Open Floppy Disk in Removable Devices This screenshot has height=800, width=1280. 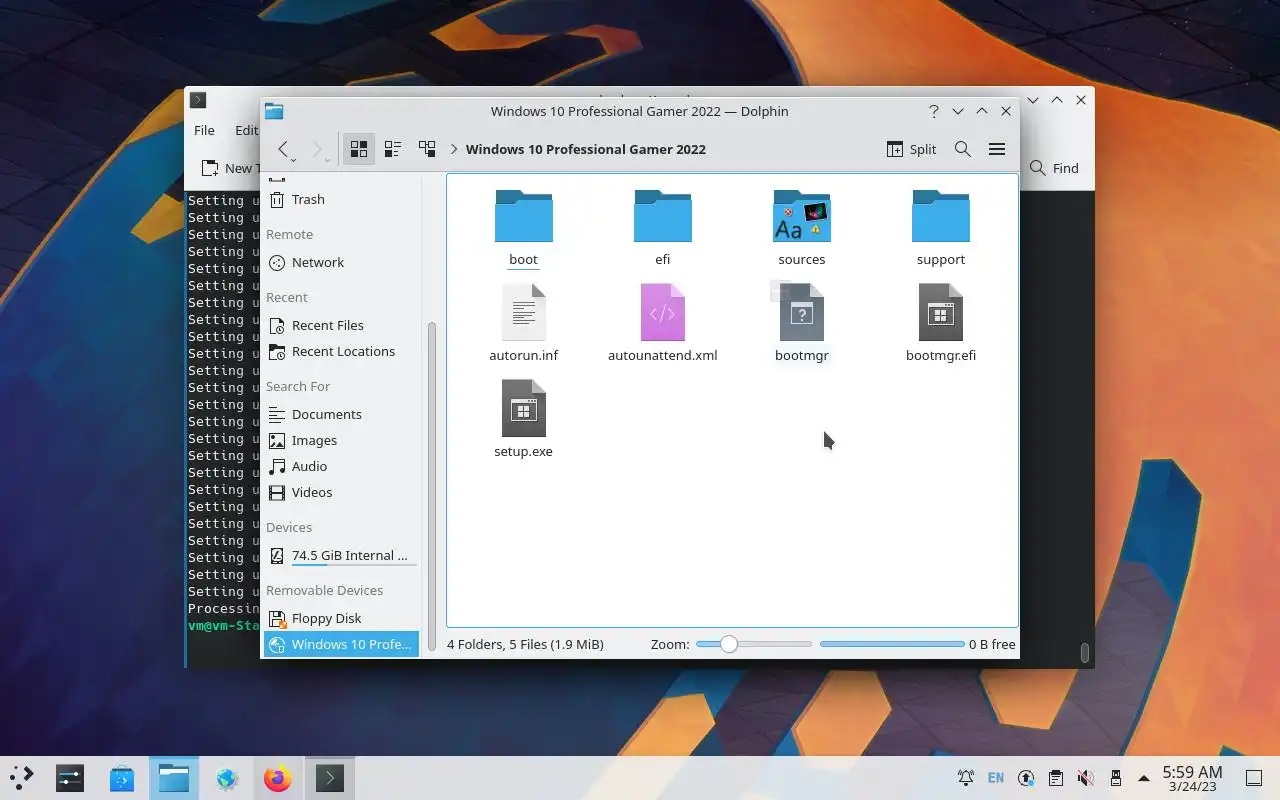[340, 618]
